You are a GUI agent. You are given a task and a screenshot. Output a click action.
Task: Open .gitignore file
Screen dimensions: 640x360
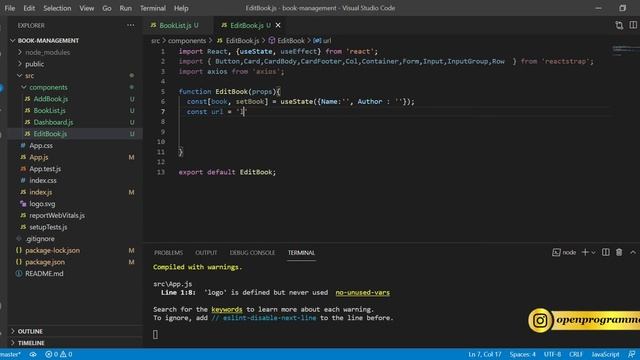(x=40, y=238)
